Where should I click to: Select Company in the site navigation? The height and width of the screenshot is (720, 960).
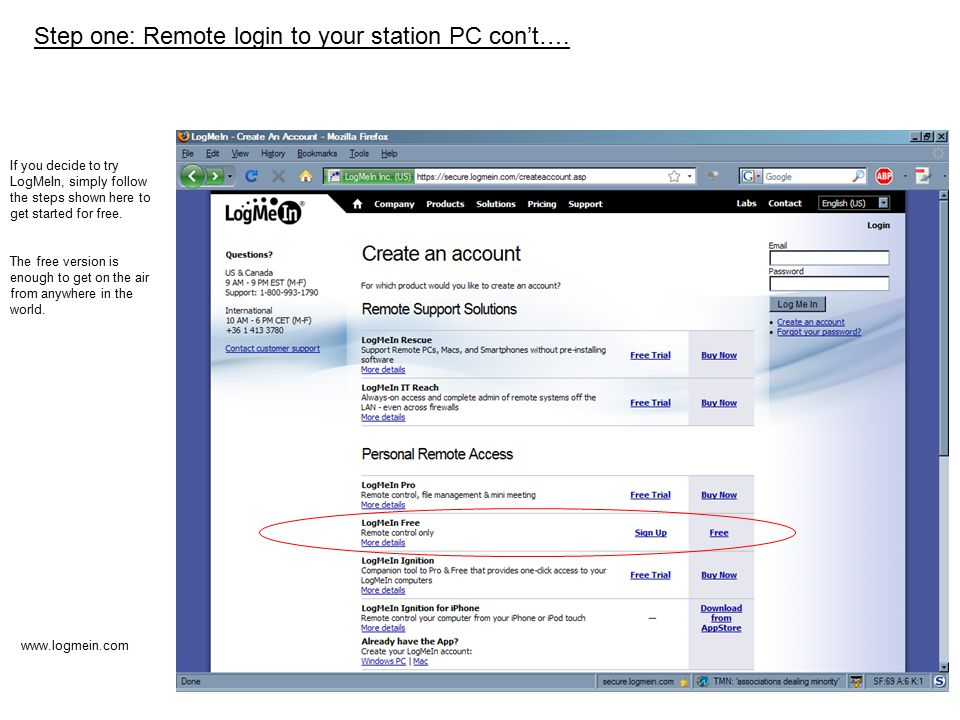pos(394,204)
